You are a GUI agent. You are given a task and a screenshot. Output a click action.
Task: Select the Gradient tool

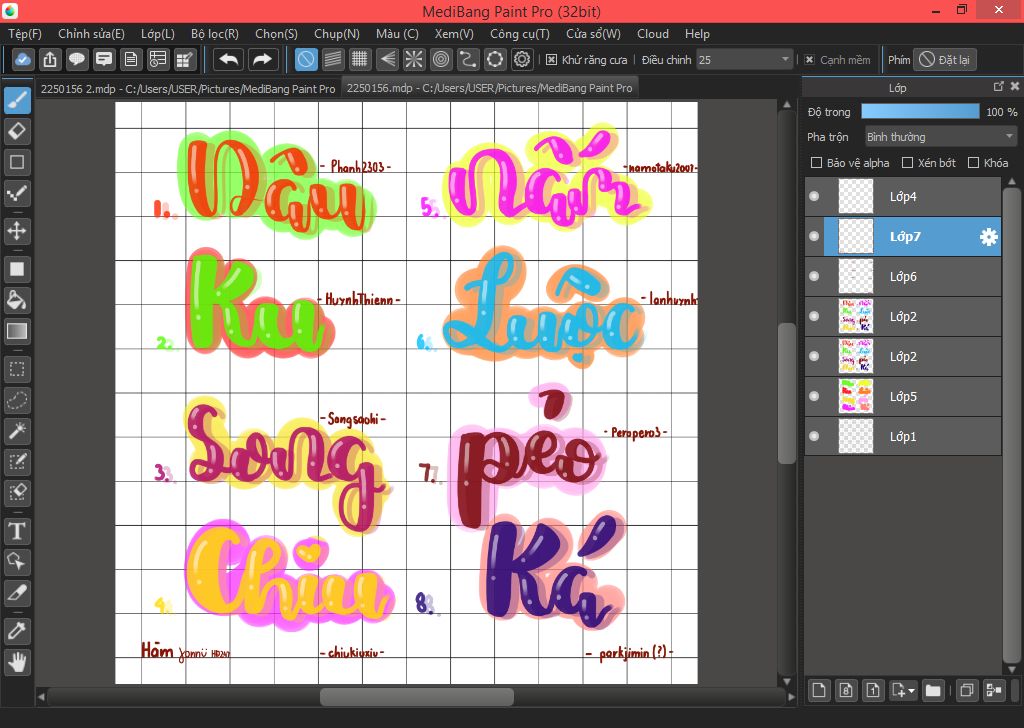click(17, 331)
